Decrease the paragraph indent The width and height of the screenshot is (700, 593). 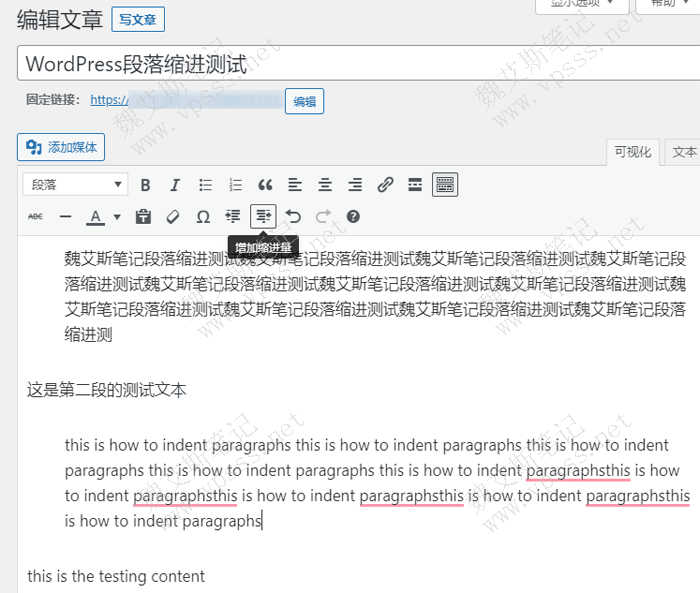click(233, 216)
